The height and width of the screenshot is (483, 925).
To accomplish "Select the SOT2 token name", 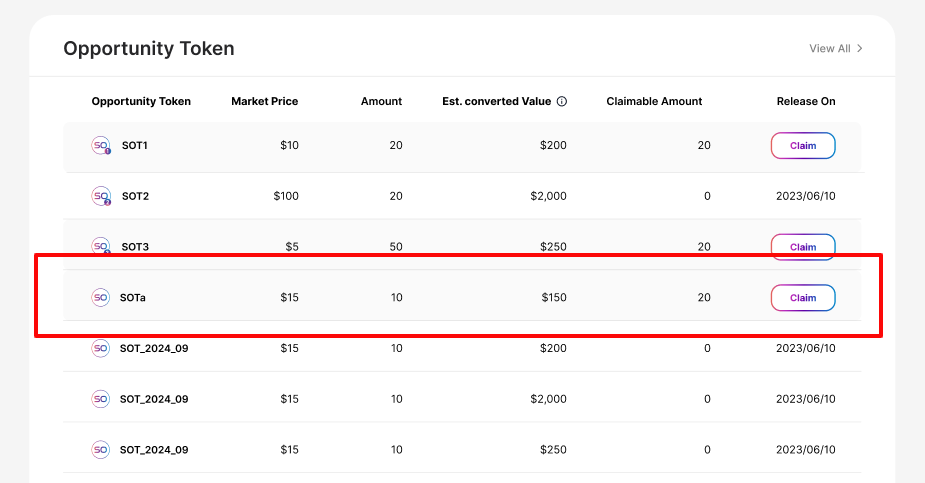I will pyautogui.click(x=134, y=196).
